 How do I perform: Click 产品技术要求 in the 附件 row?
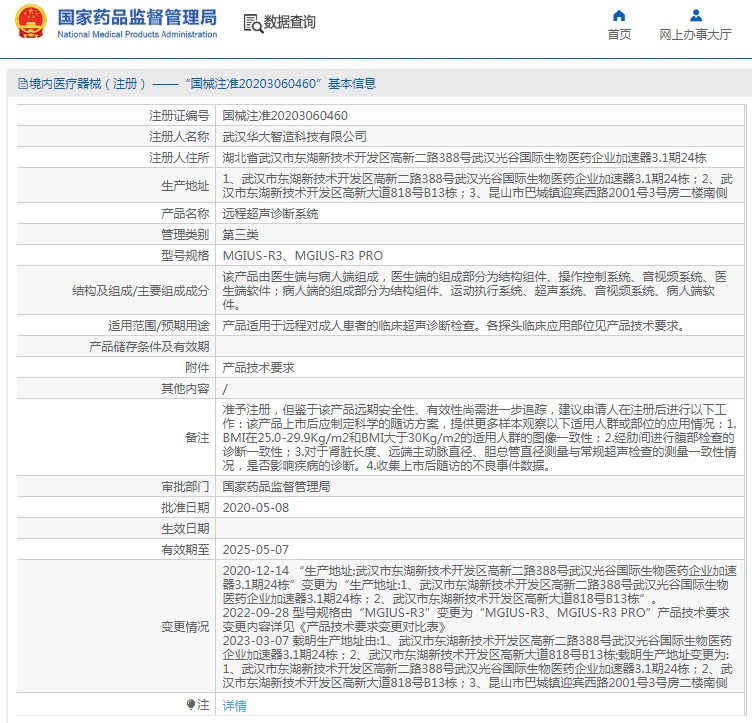tap(258, 368)
